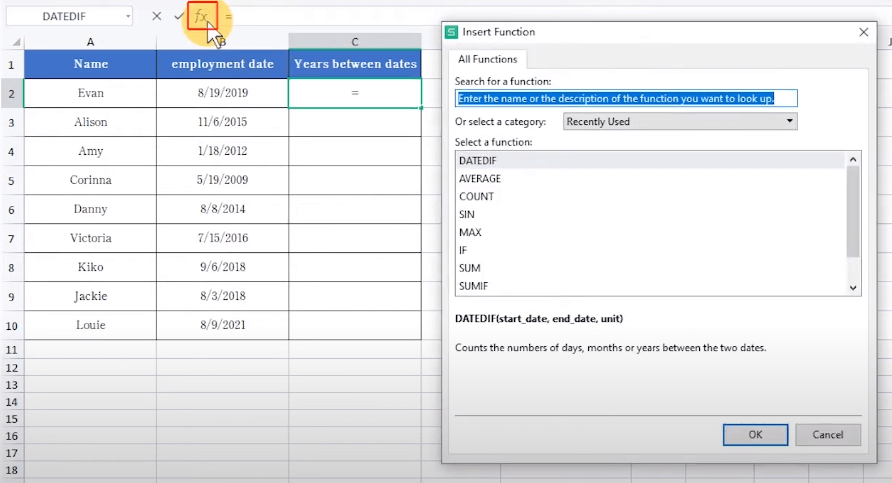The image size is (892, 483).
Task: Click the select-all corner of the sheet
Action: (x=16, y=42)
